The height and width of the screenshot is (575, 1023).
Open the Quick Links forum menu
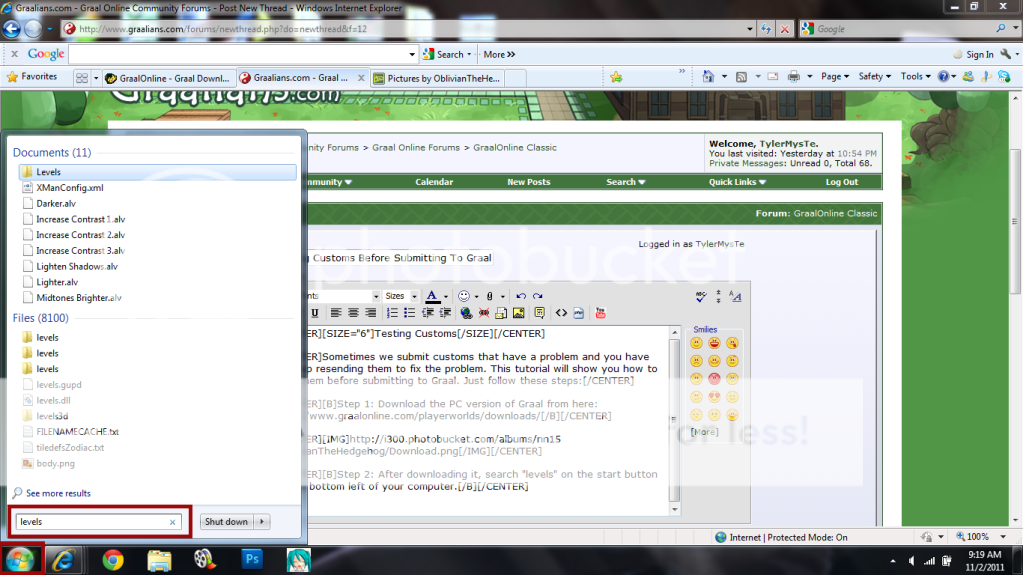tap(738, 182)
